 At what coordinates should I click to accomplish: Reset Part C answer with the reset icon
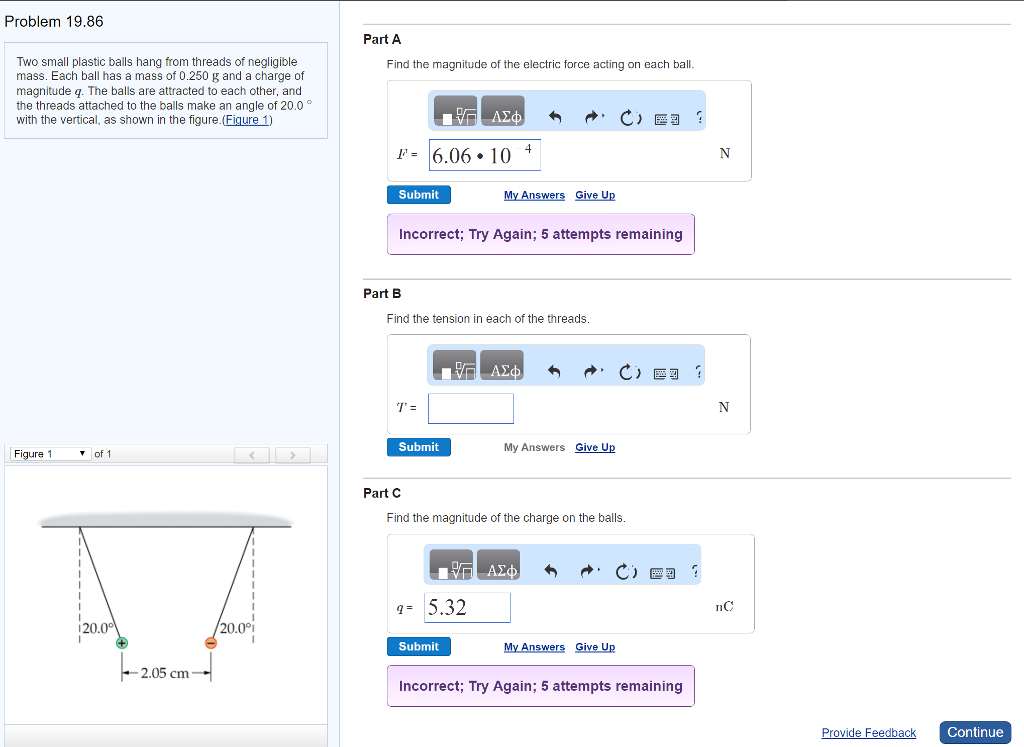[x=629, y=572]
